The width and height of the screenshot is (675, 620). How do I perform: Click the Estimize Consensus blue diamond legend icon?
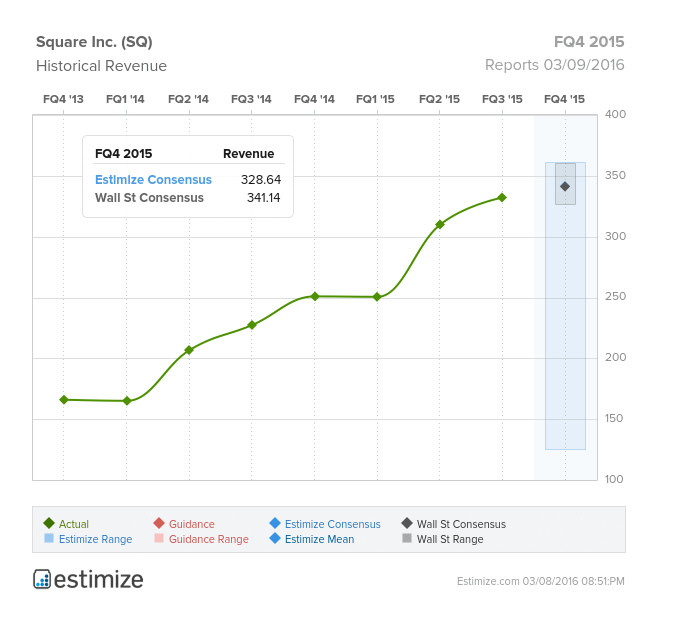275,523
